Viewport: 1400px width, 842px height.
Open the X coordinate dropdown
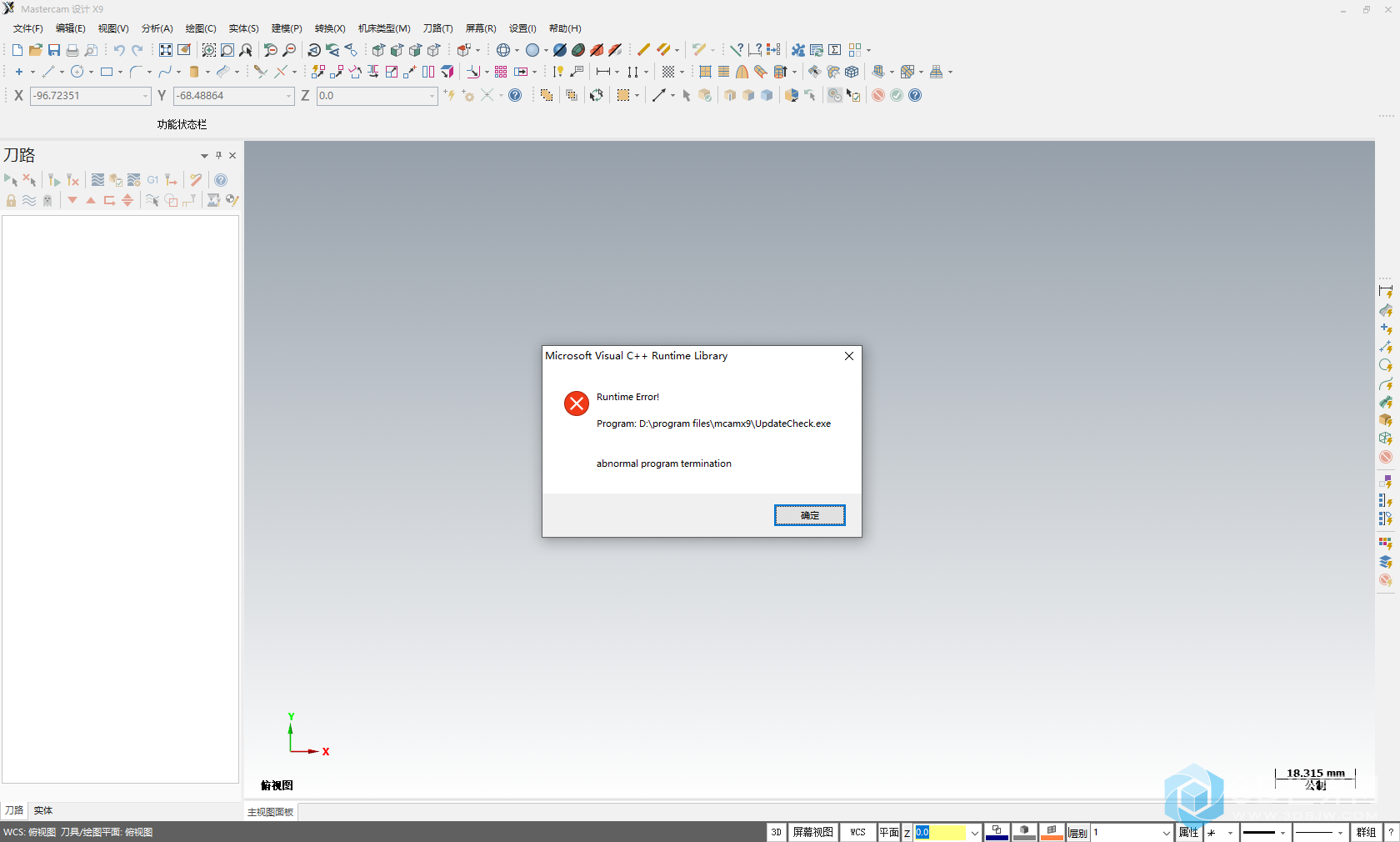tap(145, 96)
